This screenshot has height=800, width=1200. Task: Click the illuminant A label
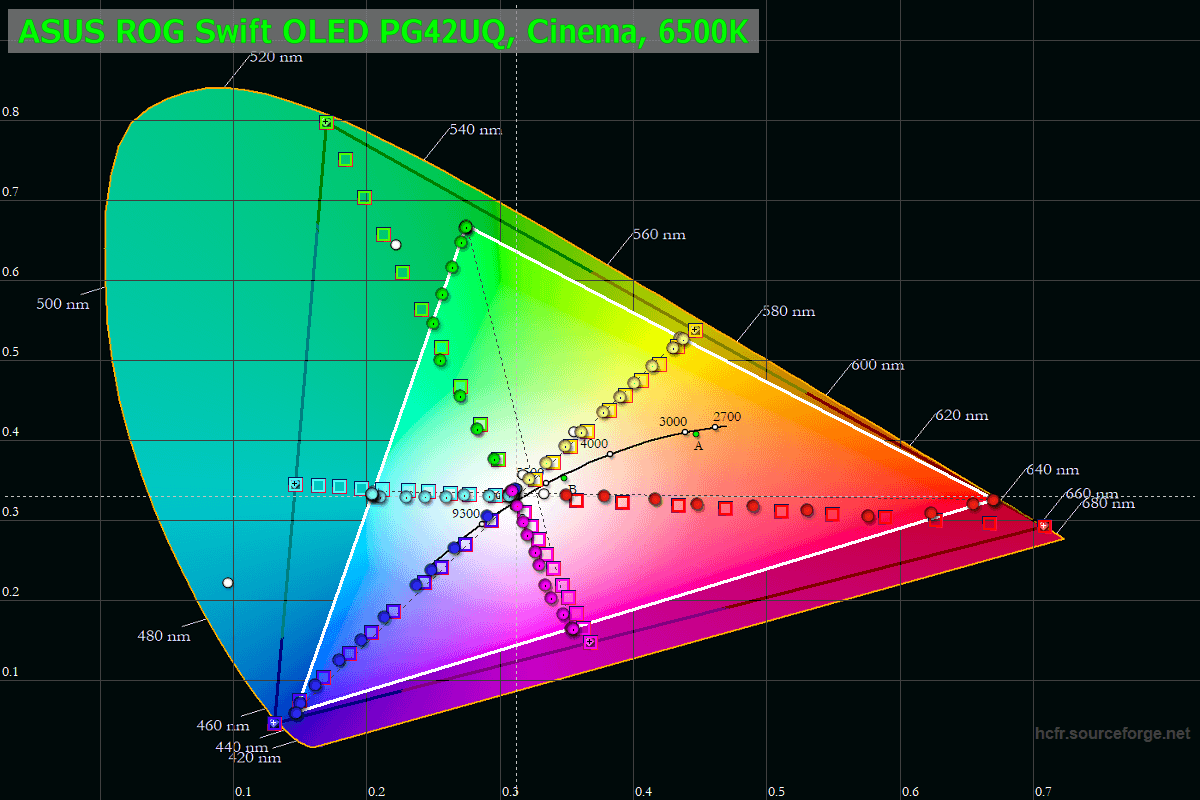699,446
